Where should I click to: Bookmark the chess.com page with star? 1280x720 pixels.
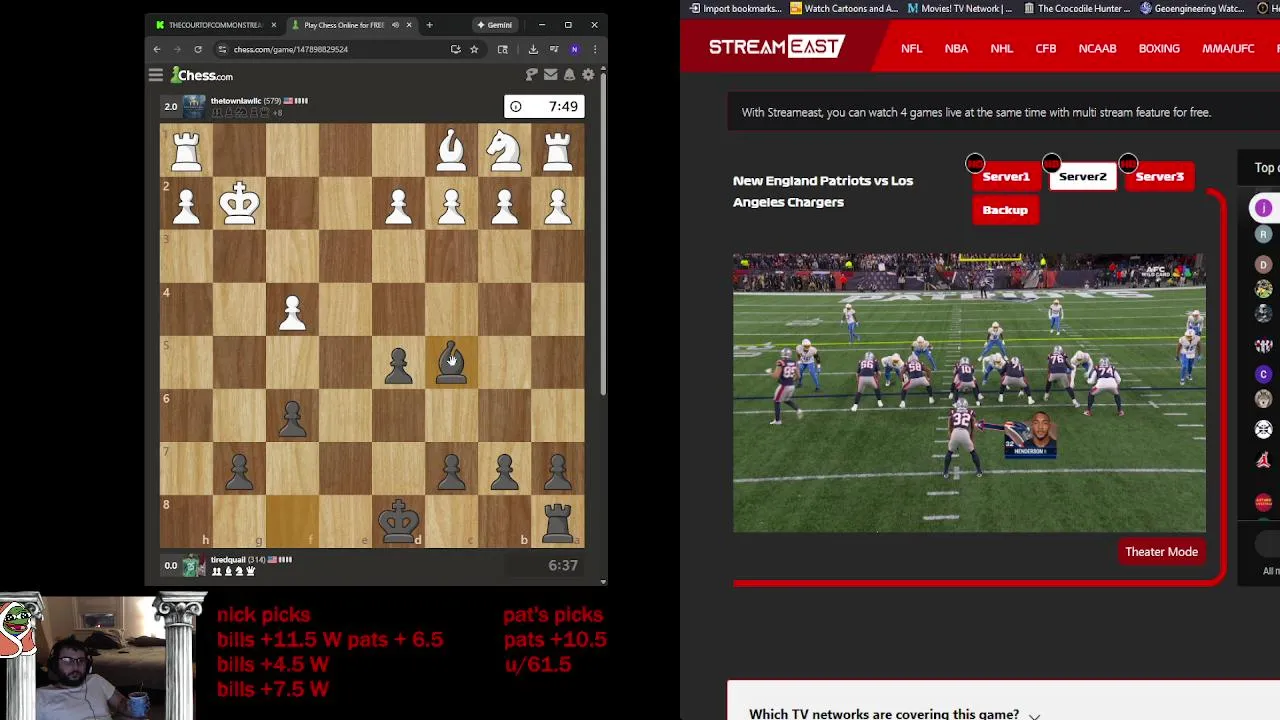474,49
